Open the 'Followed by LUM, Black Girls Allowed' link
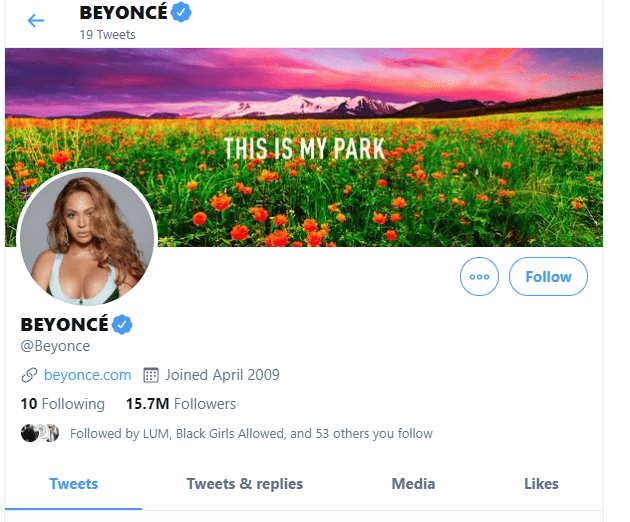630x522 pixels. coord(251,434)
